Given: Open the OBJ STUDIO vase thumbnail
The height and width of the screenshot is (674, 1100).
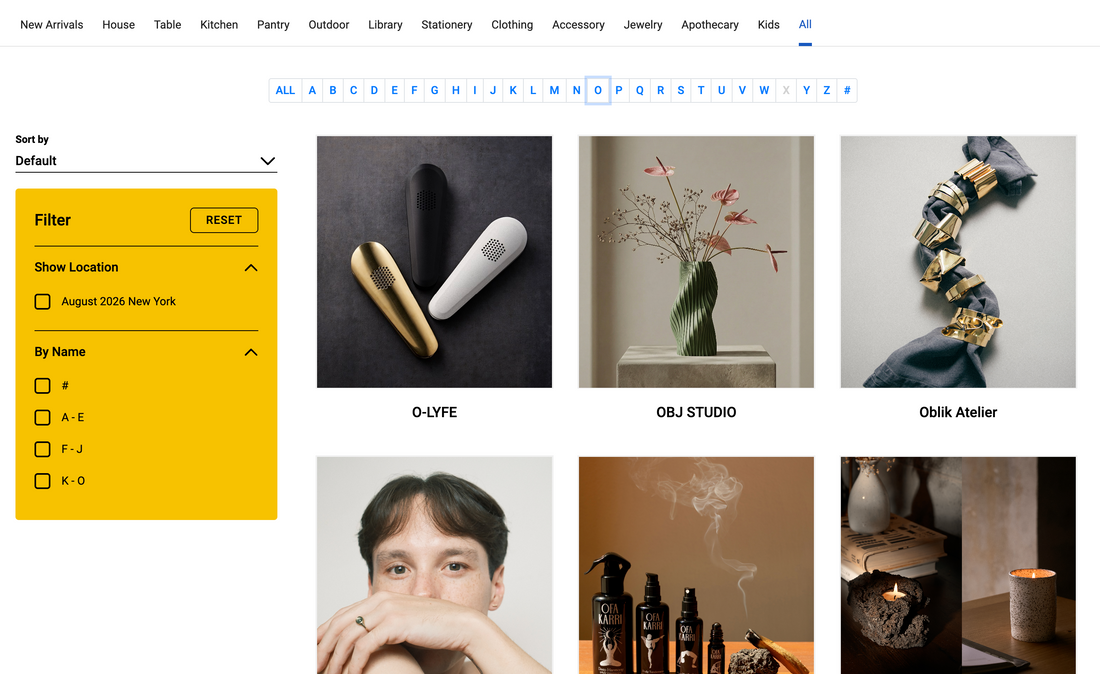Looking at the screenshot, I should click(x=696, y=262).
